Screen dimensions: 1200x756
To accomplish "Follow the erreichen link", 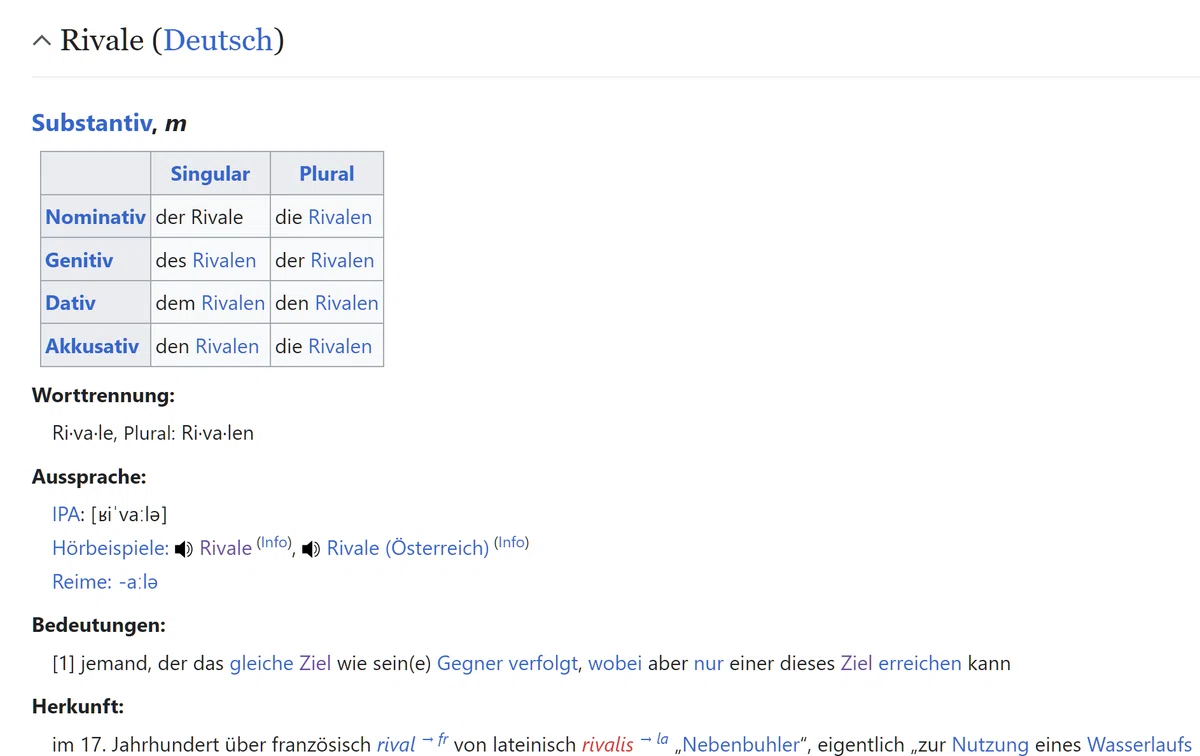I will point(920,663).
